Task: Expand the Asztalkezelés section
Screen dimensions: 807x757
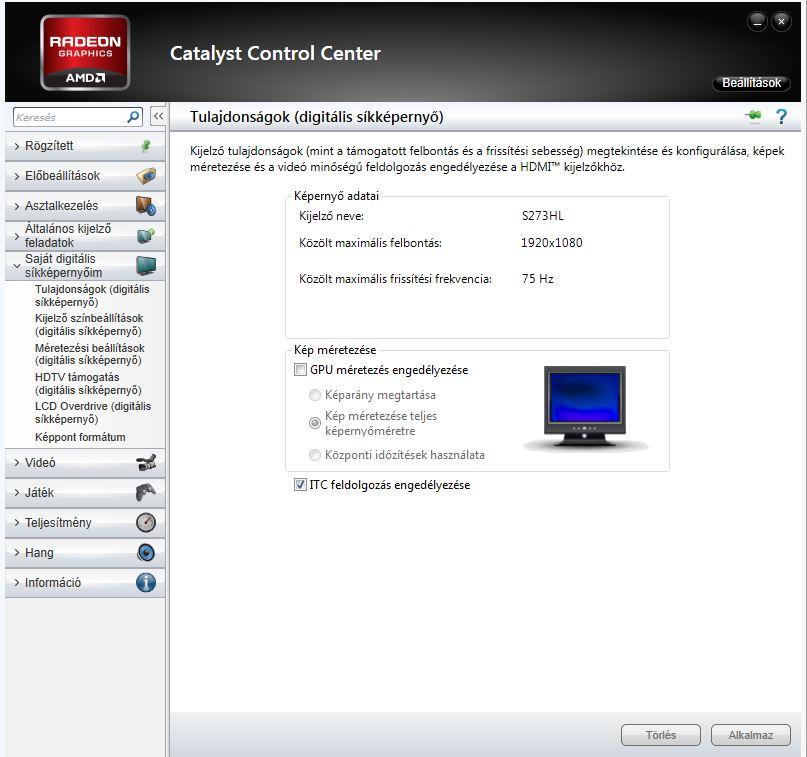Action: 85,206
